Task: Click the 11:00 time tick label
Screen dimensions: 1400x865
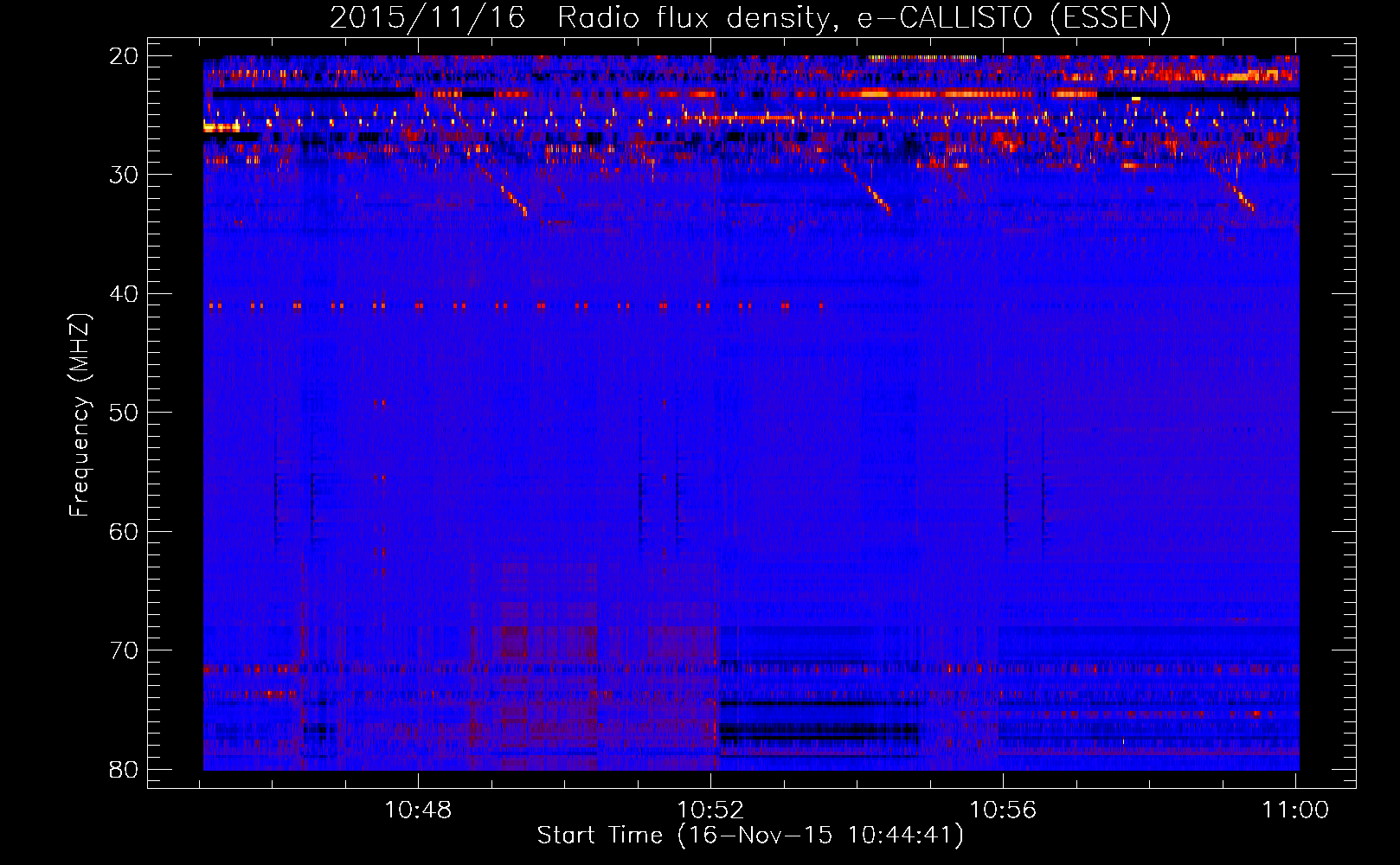Action: point(1295,811)
